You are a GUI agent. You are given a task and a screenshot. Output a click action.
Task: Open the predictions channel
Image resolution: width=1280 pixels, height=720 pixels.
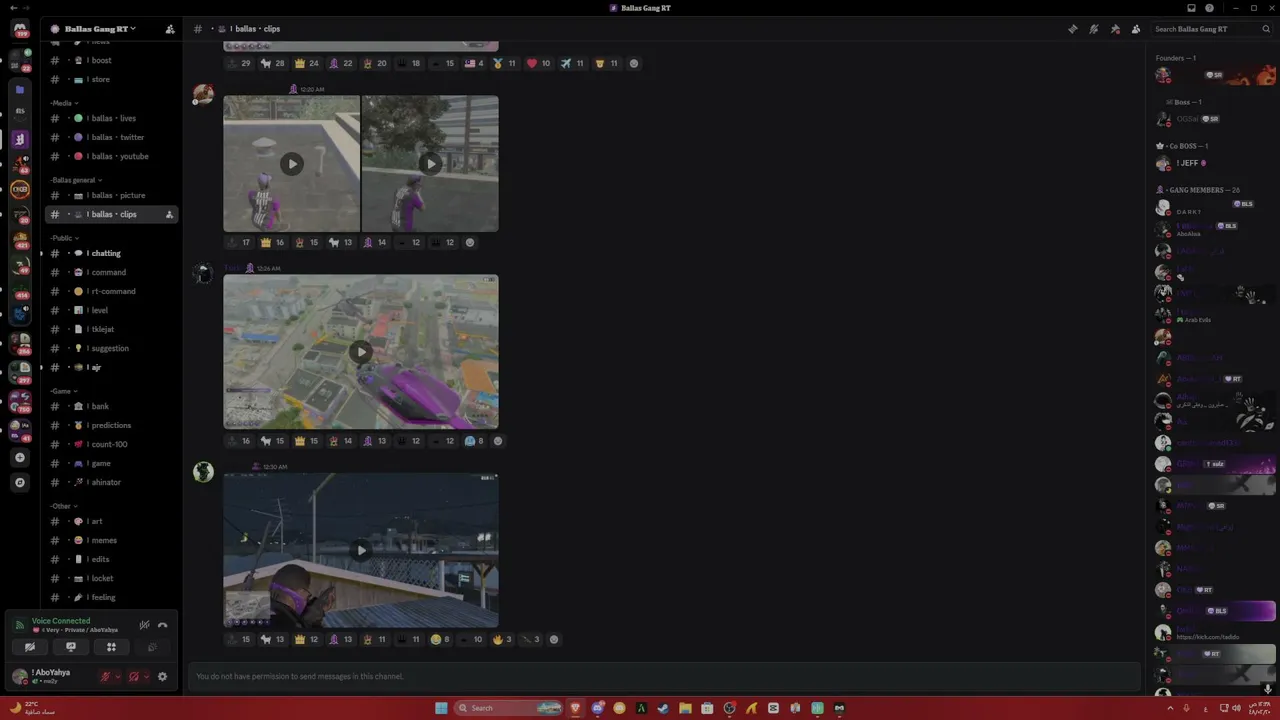click(x=112, y=425)
